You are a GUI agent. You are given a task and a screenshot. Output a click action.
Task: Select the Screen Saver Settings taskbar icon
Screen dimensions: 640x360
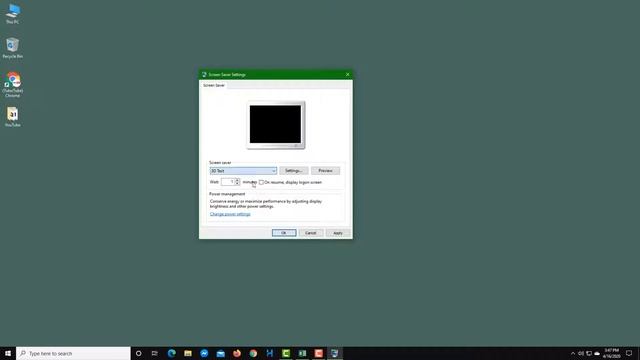[x=335, y=353]
